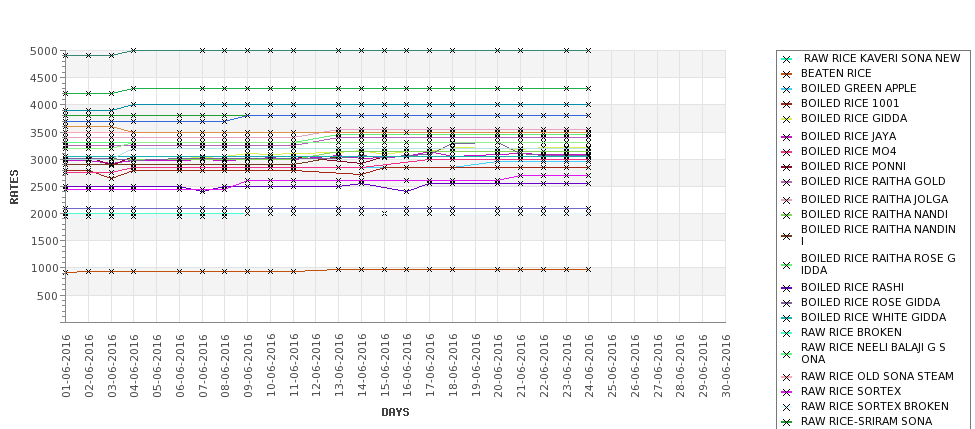Click the legend marker beside BOILED RICE RASHI
Screen dimensions: 975x429
[787, 288]
